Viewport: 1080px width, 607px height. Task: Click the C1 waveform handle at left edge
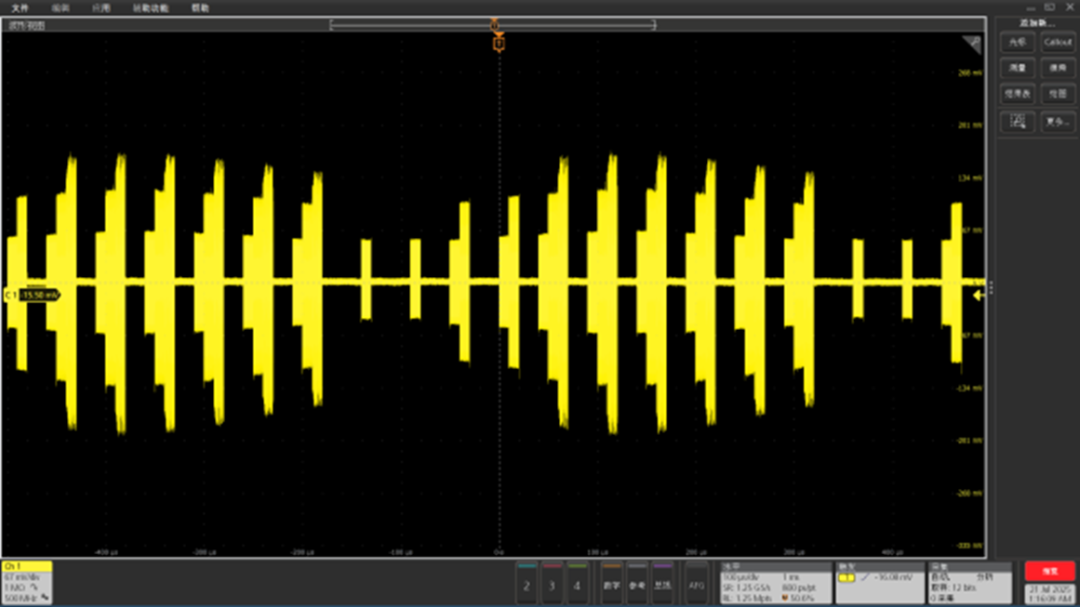pyautogui.click(x=31, y=295)
